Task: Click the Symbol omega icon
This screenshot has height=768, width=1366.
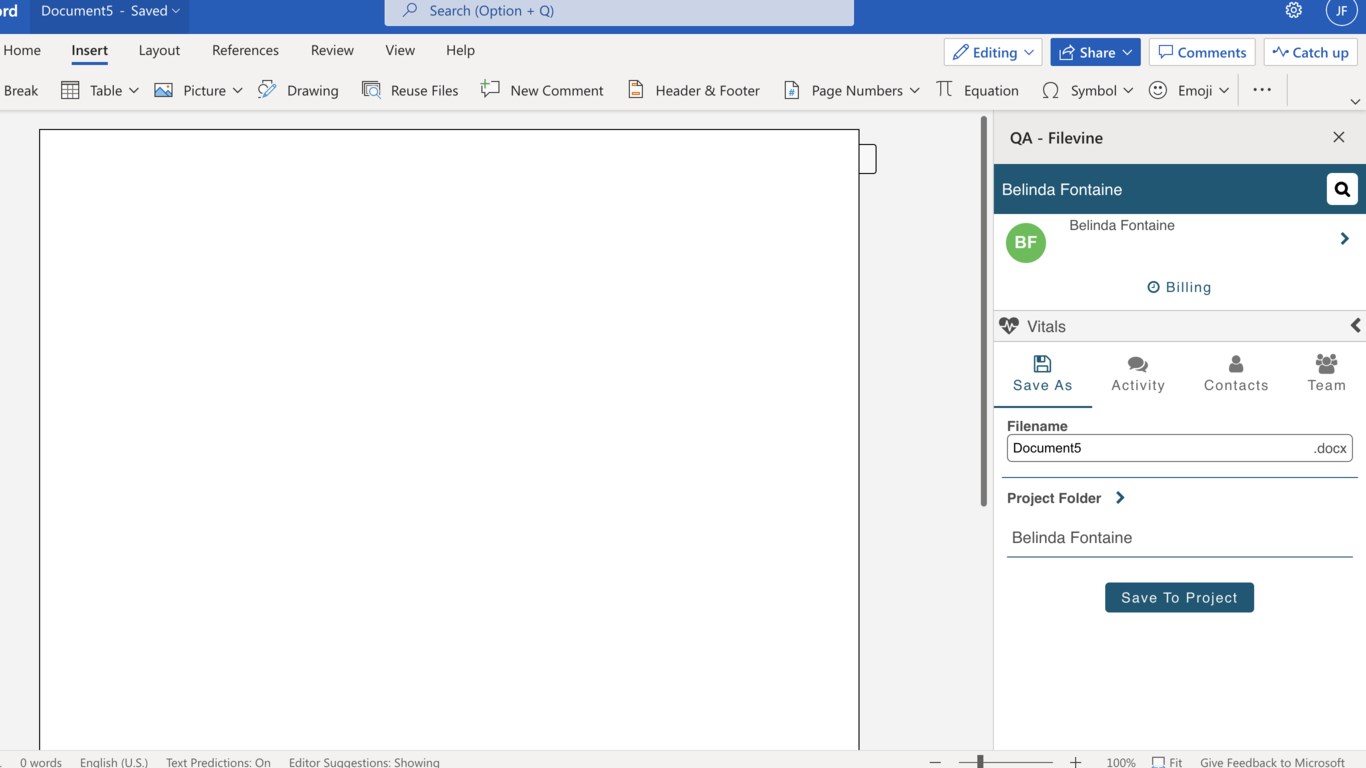Action: pos(1050,90)
